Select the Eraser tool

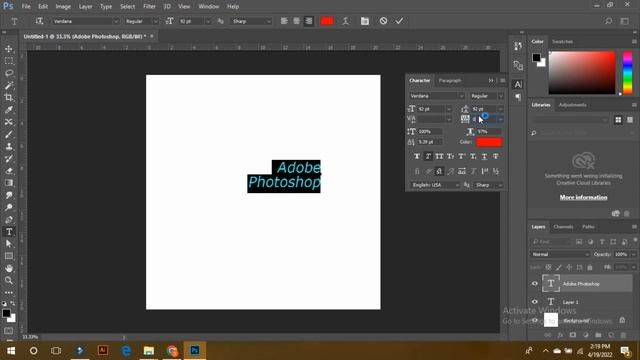(x=9, y=171)
